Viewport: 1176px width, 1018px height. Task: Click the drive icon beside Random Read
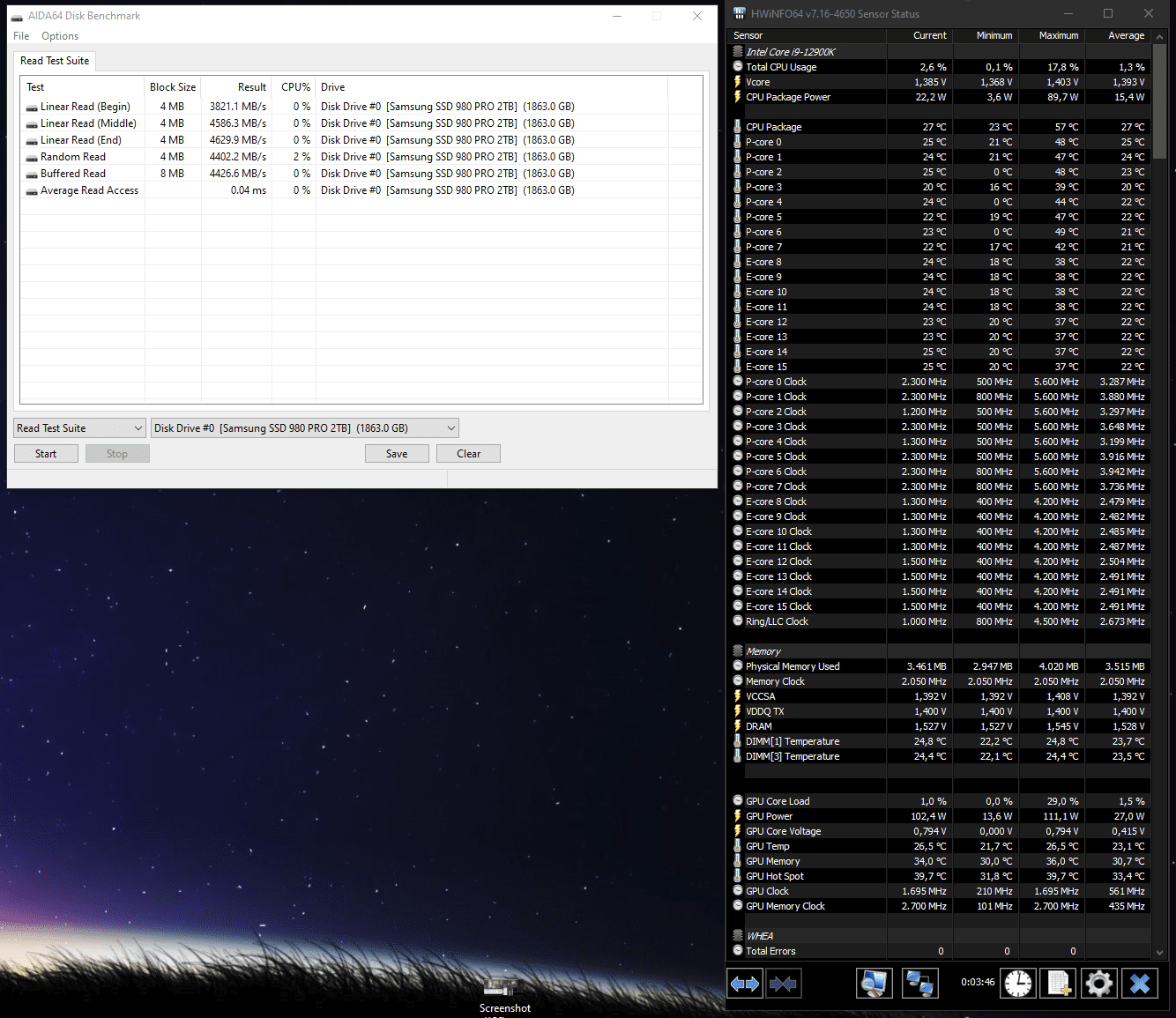(x=32, y=157)
